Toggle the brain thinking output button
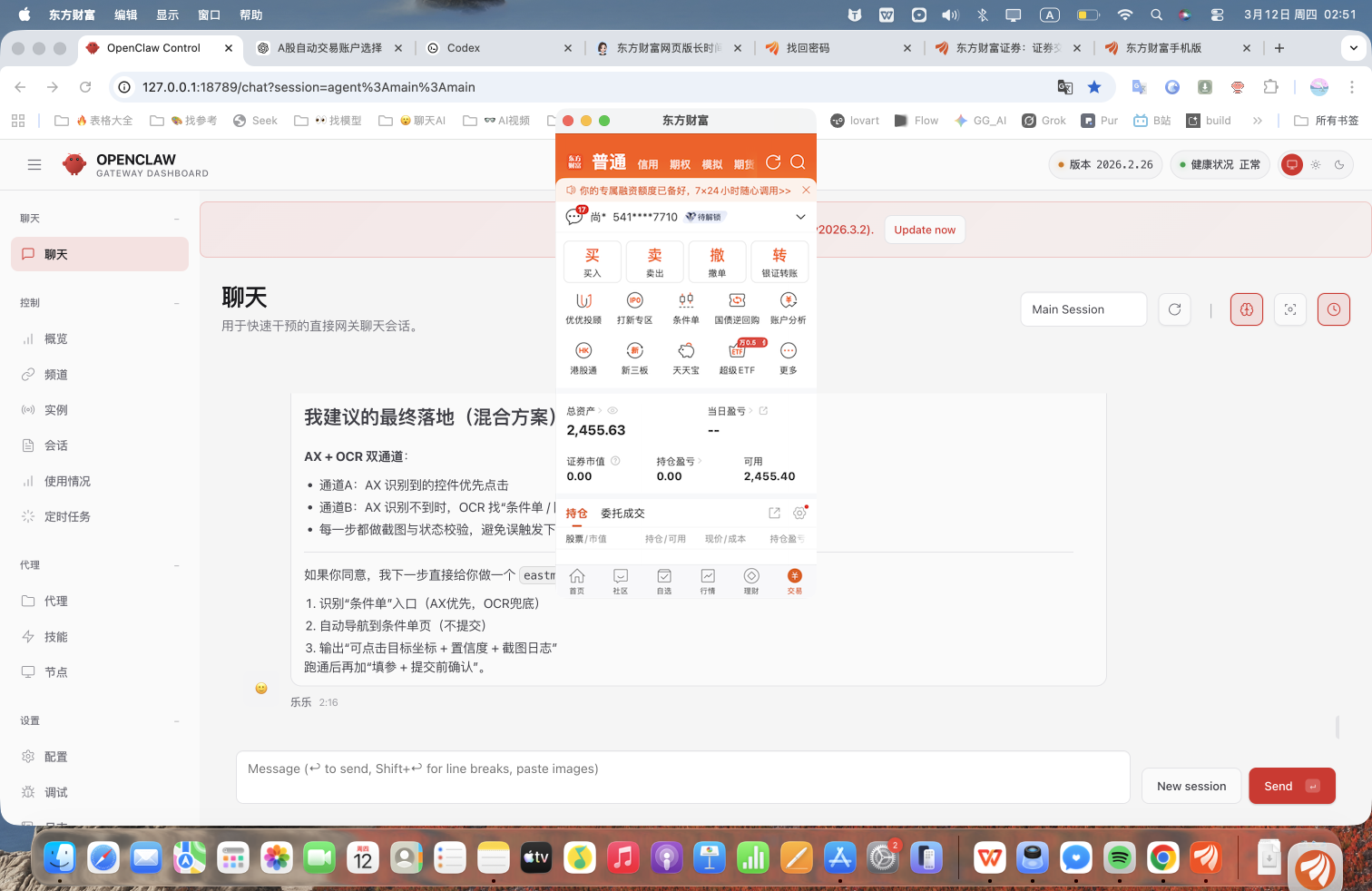1372x891 pixels. point(1246,309)
